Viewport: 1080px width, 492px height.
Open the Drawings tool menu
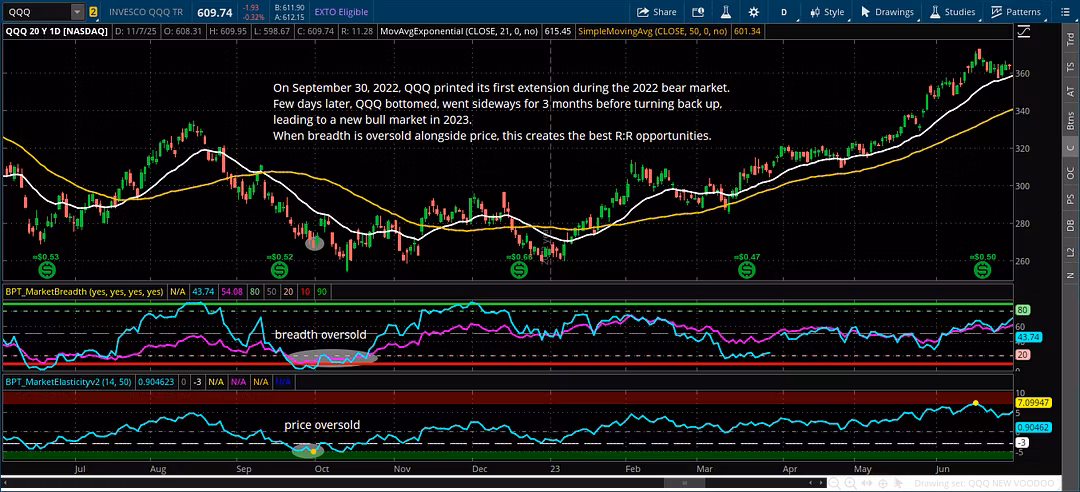(x=886, y=12)
